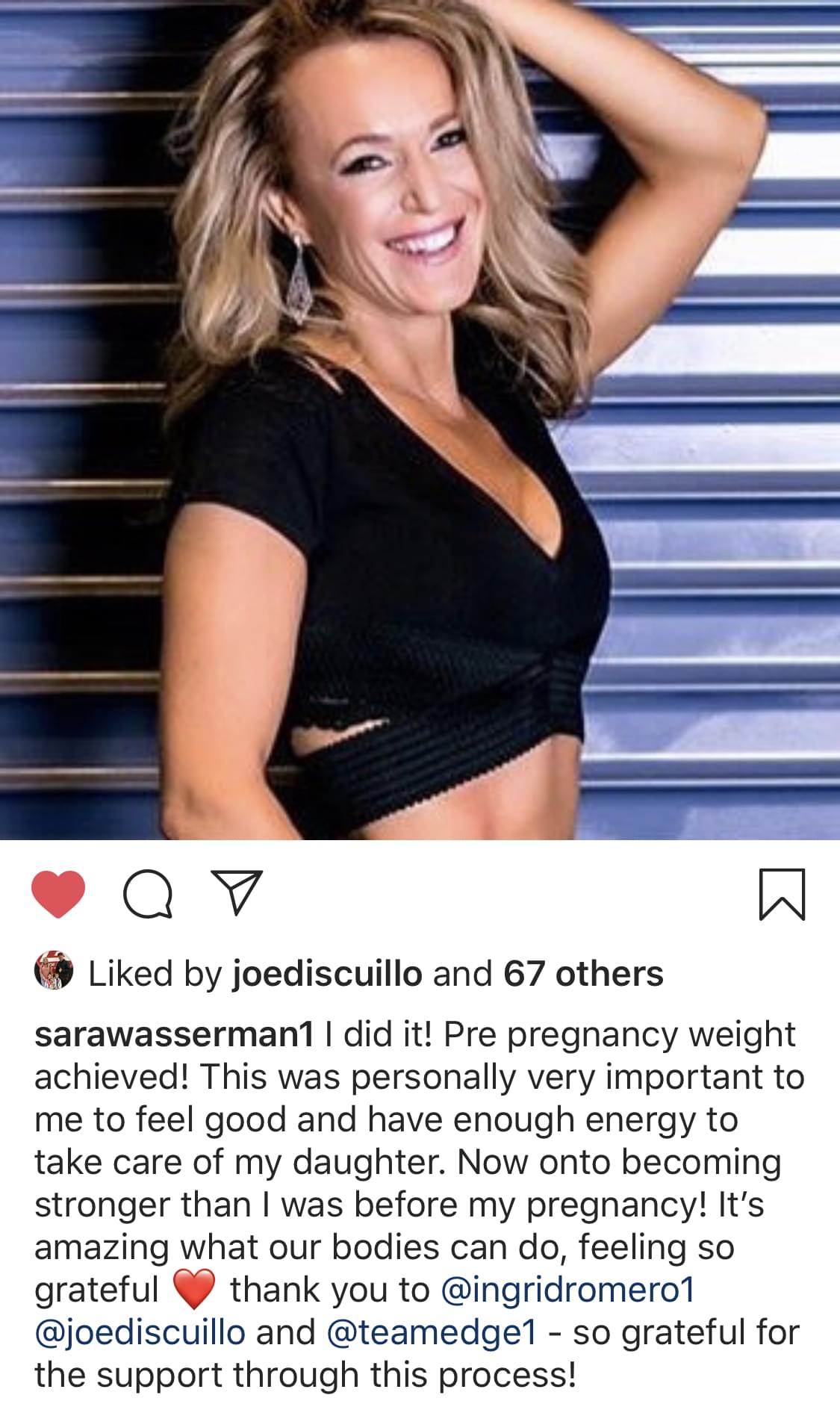Tap the @joediscuillo mention in caption
The height and width of the screenshot is (1404, 840).
coord(140,1332)
